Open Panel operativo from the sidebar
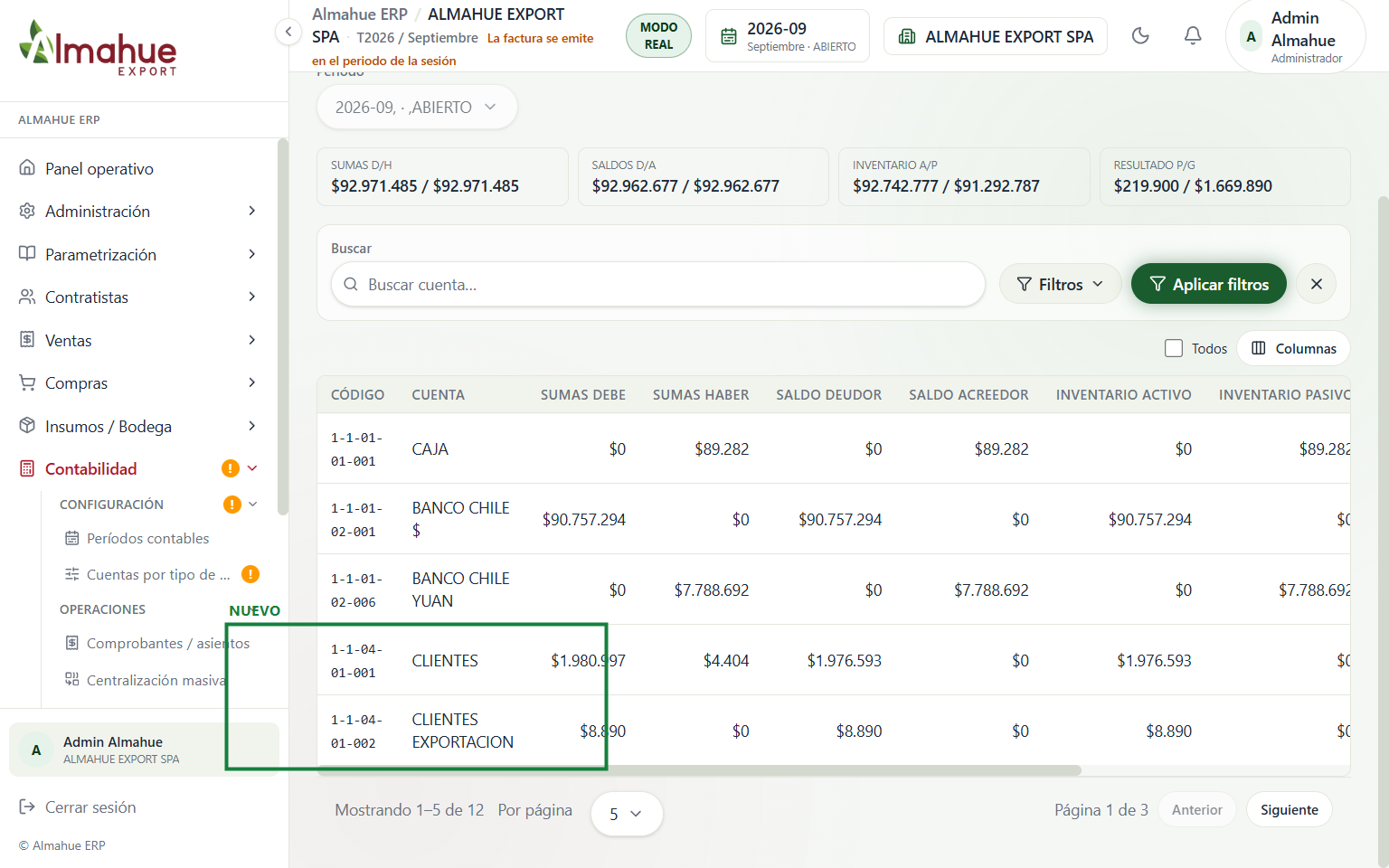This screenshot has height=868, width=1389. pyautogui.click(x=137, y=169)
